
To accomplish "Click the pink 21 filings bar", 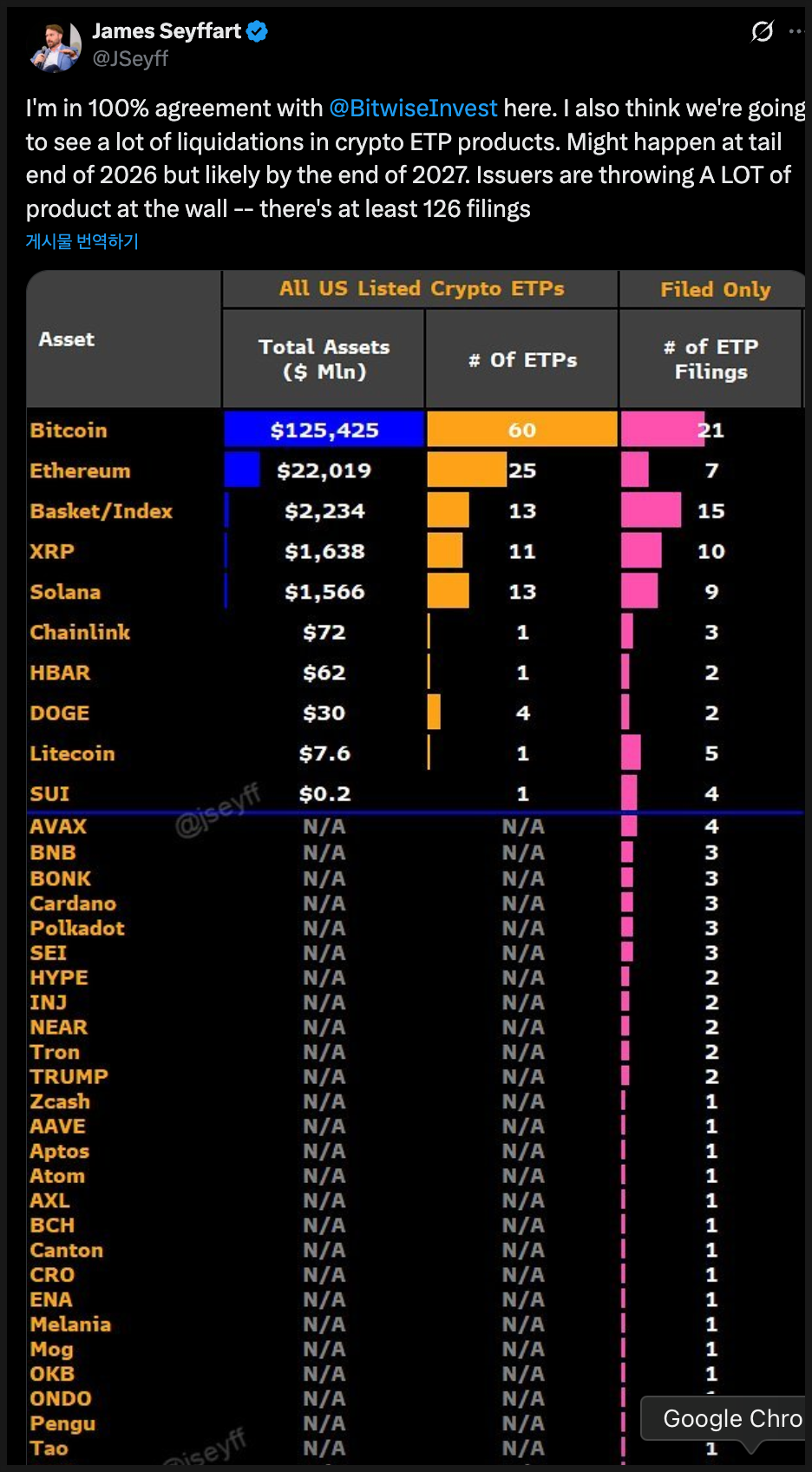I will click(663, 430).
